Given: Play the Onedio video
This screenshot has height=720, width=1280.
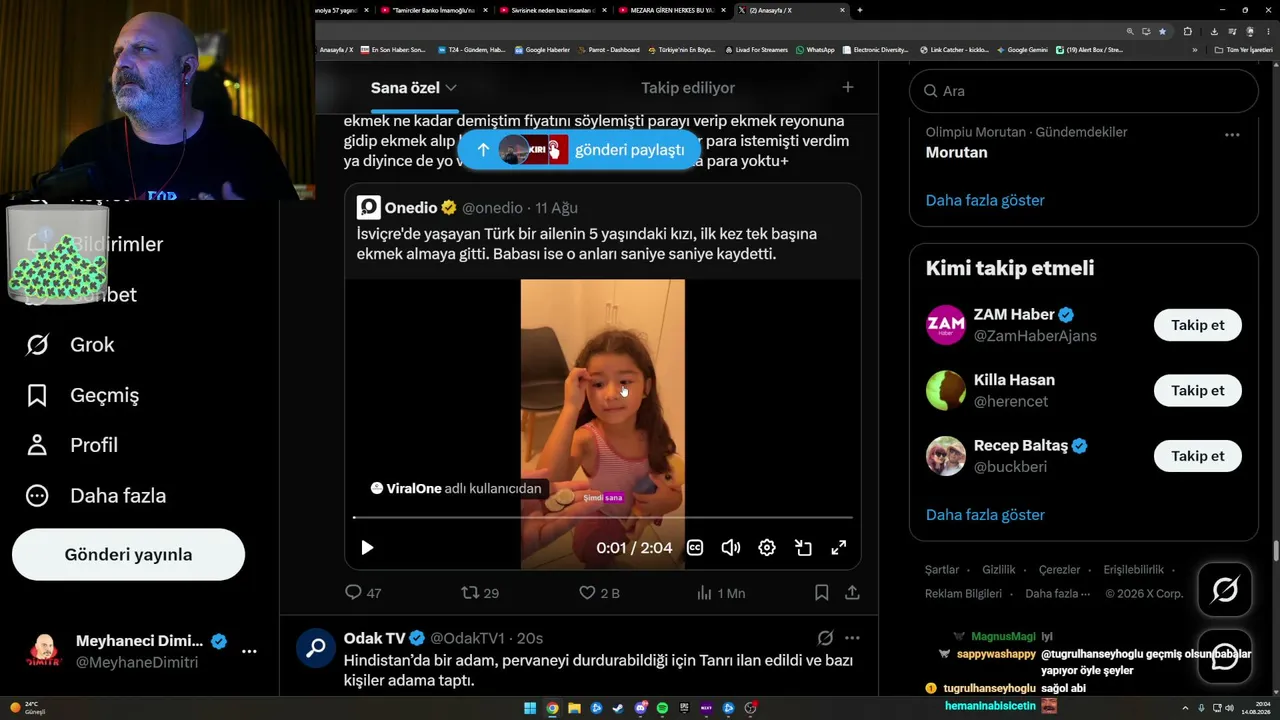Looking at the screenshot, I should click(x=367, y=548).
